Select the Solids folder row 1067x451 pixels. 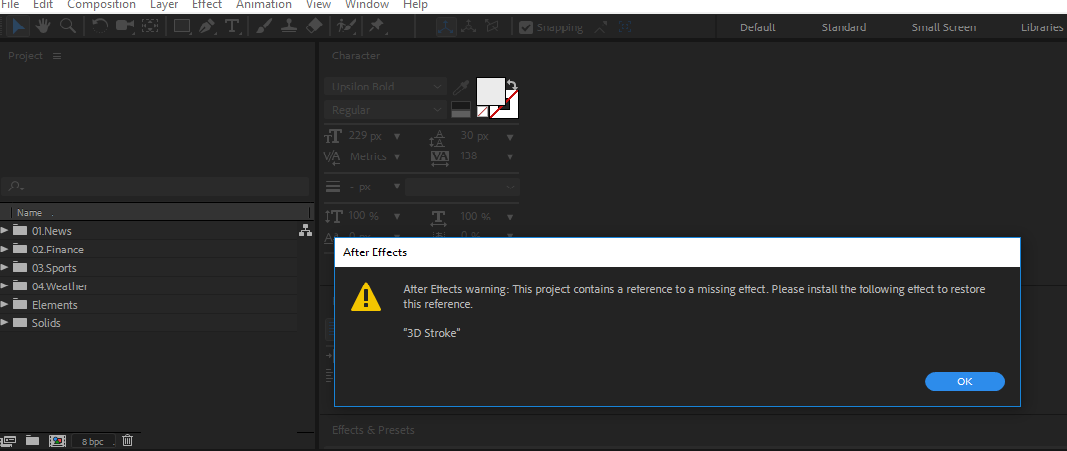pyautogui.click(x=148, y=322)
